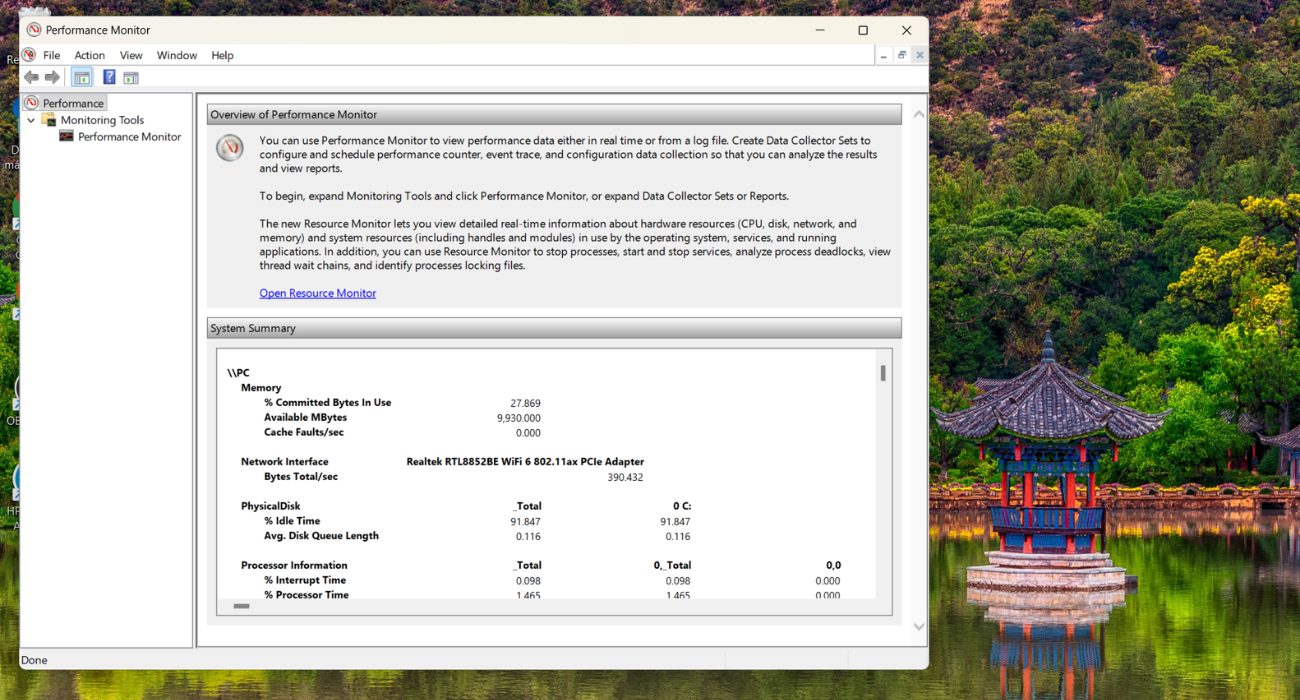The height and width of the screenshot is (700, 1300).
Task: Click the Performance Monitor title bar app icon
Action: pyautogui.click(x=34, y=30)
